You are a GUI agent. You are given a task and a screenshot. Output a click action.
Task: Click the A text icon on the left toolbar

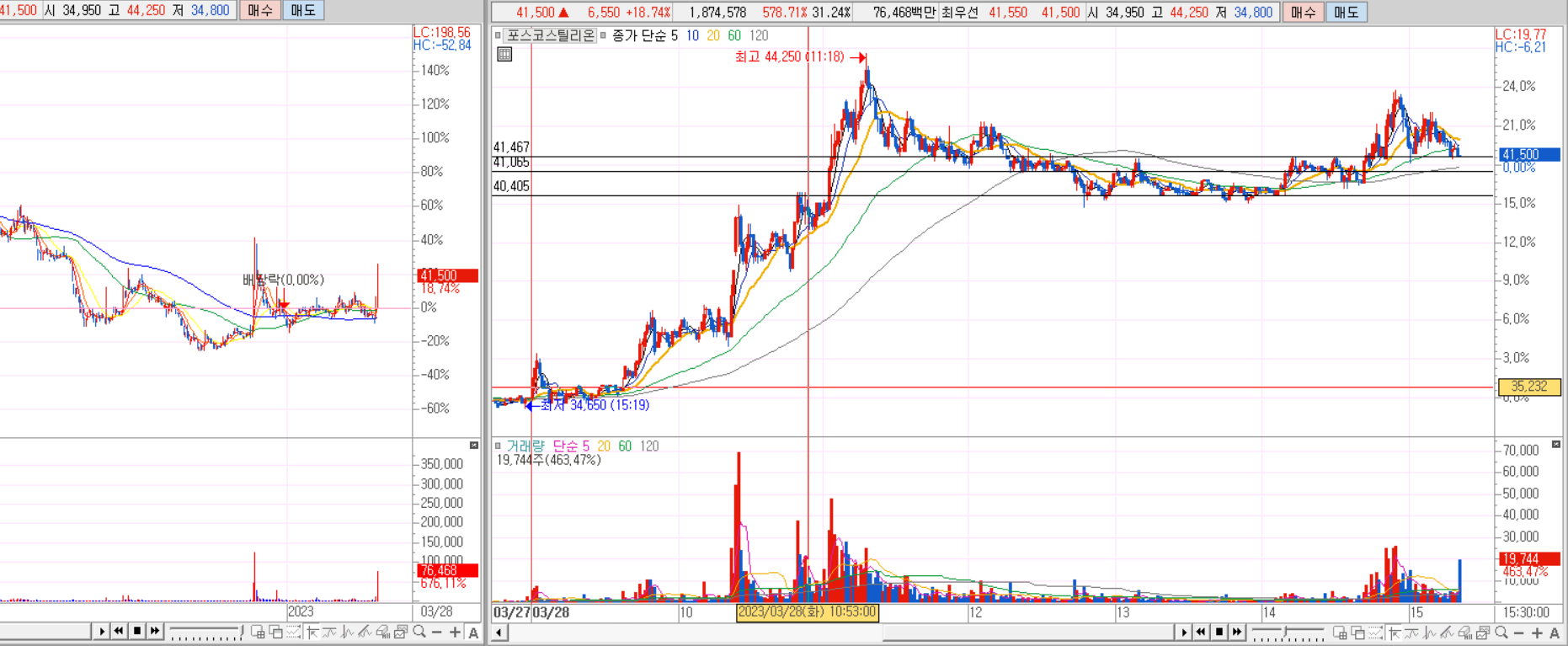473,633
